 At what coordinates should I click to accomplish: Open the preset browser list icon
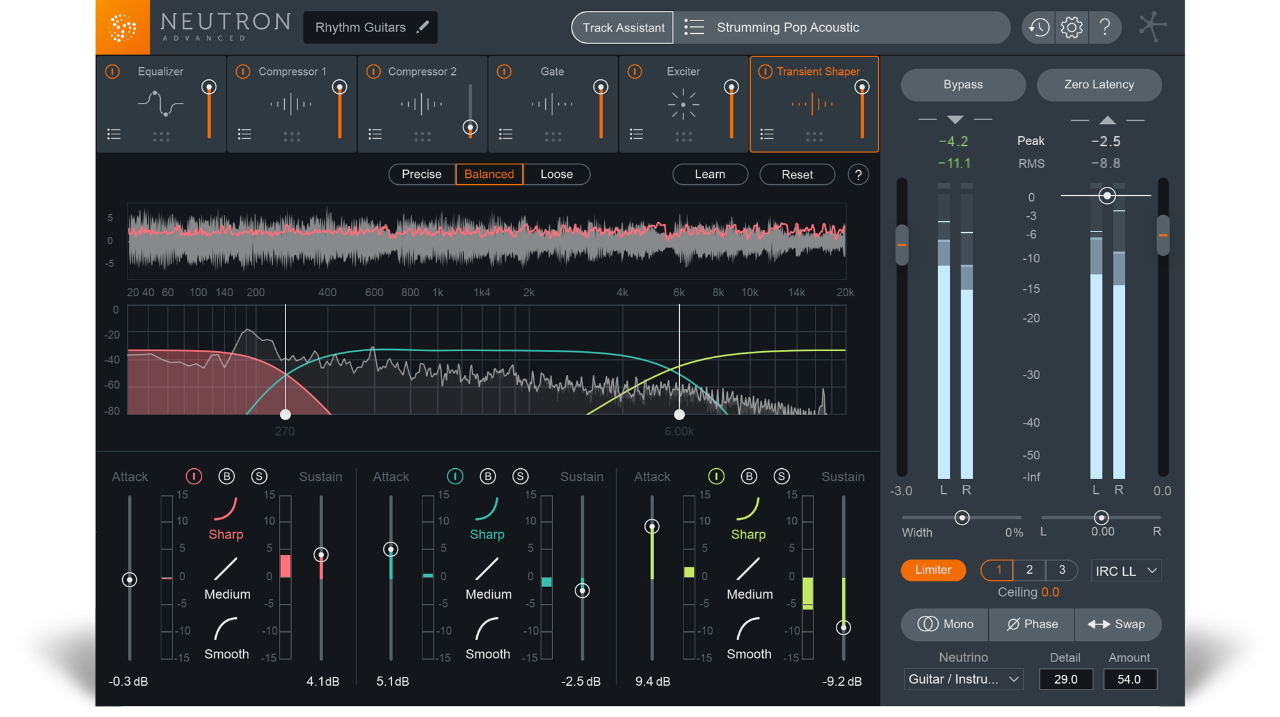[x=694, y=27]
